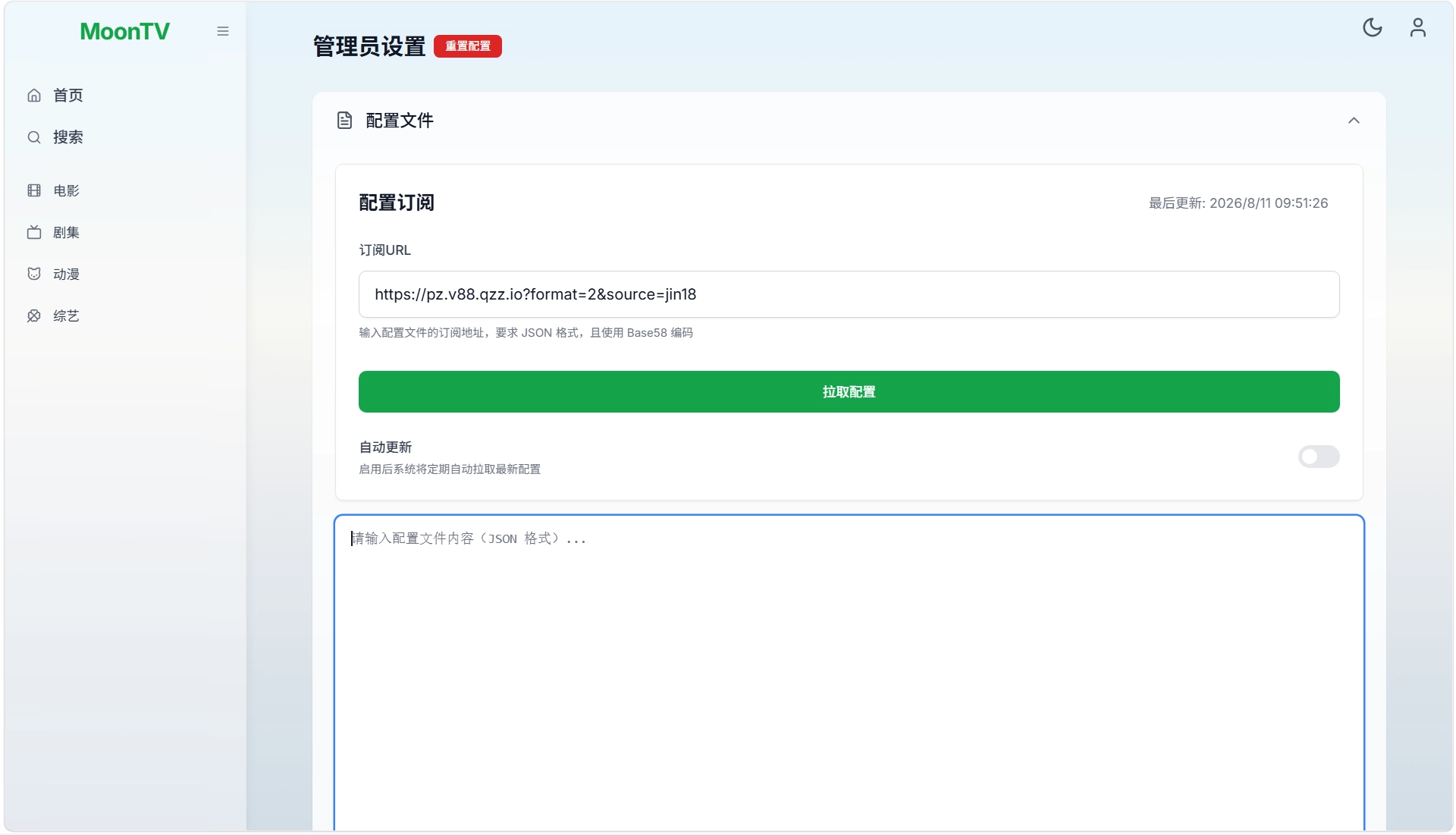This screenshot has width=1456, height=835.
Task: Click the red 重置配置 button
Action: click(468, 46)
